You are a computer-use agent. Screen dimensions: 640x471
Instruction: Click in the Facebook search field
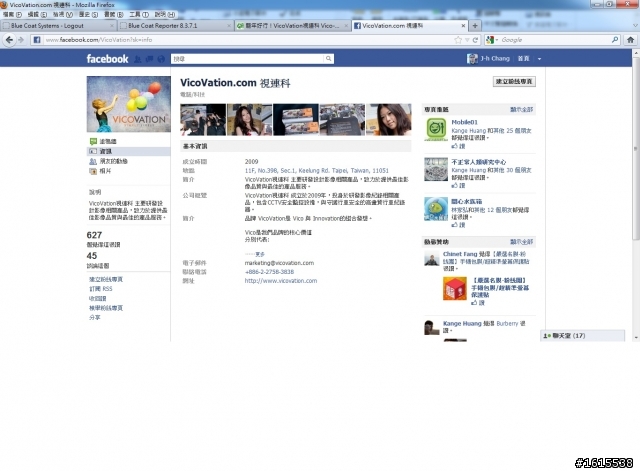pyautogui.click(x=248, y=59)
